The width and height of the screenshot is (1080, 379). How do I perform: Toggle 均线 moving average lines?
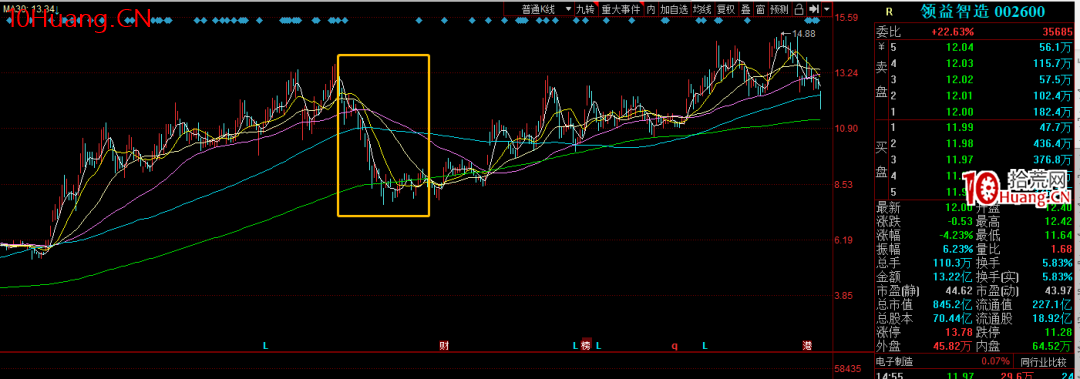[x=703, y=9]
